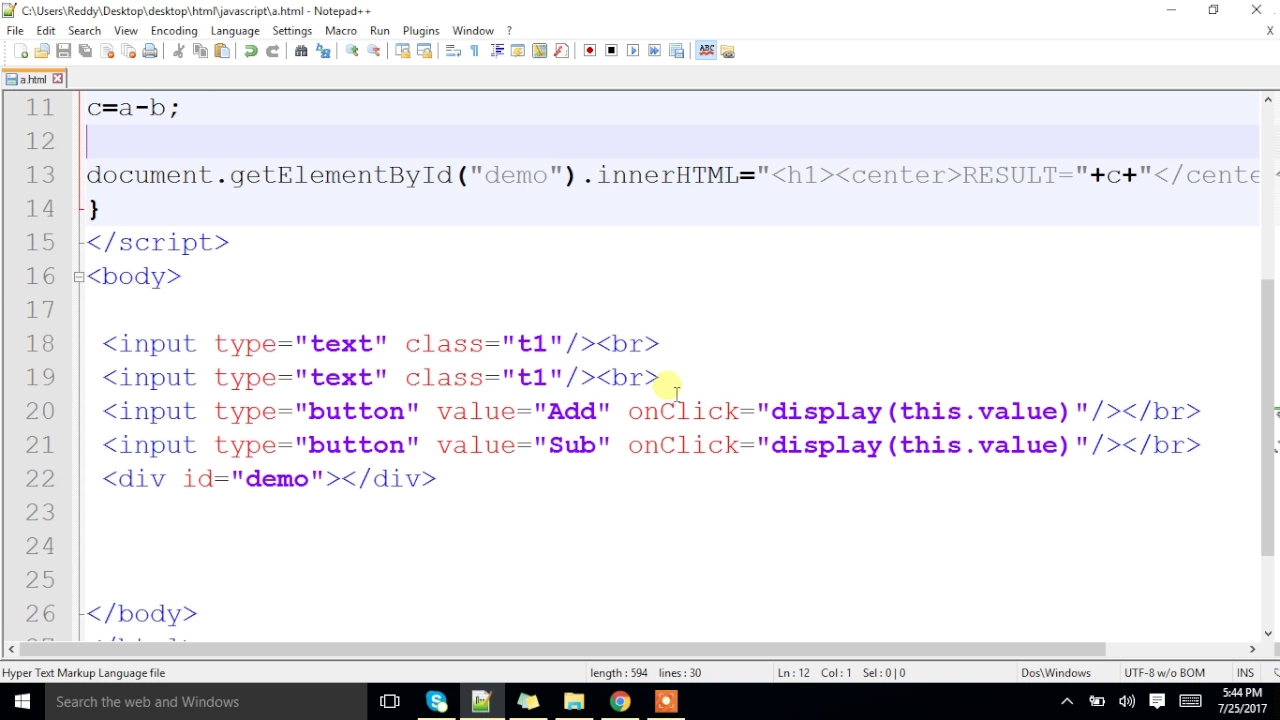Open the Language menu
This screenshot has height=720, width=1280.
point(235,31)
